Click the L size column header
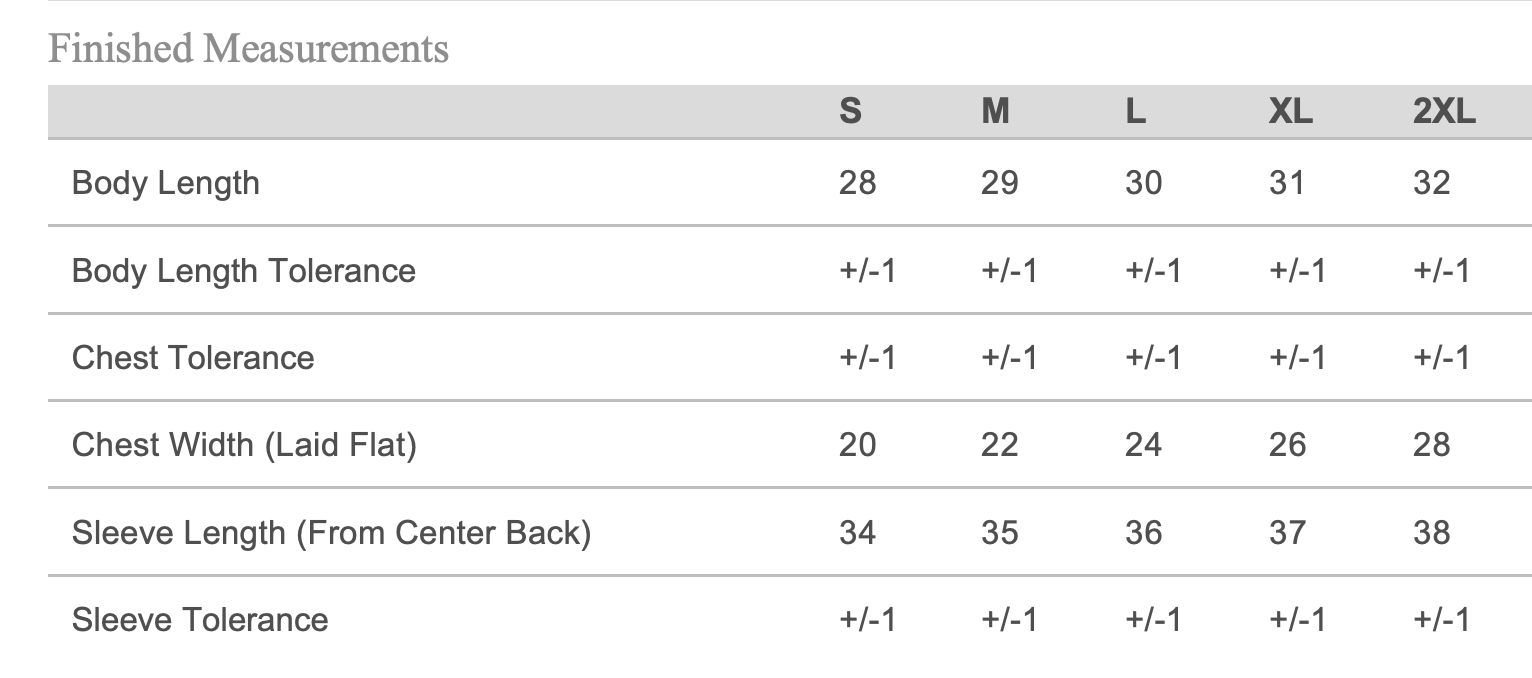This screenshot has width=1532, height=678. tap(1135, 111)
